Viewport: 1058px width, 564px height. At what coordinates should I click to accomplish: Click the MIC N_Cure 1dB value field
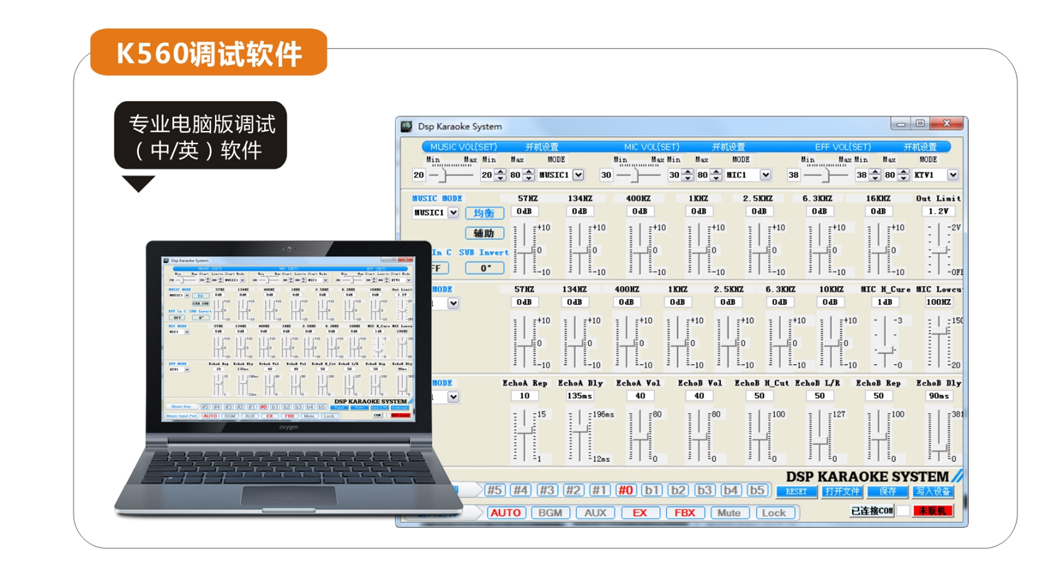click(x=884, y=302)
